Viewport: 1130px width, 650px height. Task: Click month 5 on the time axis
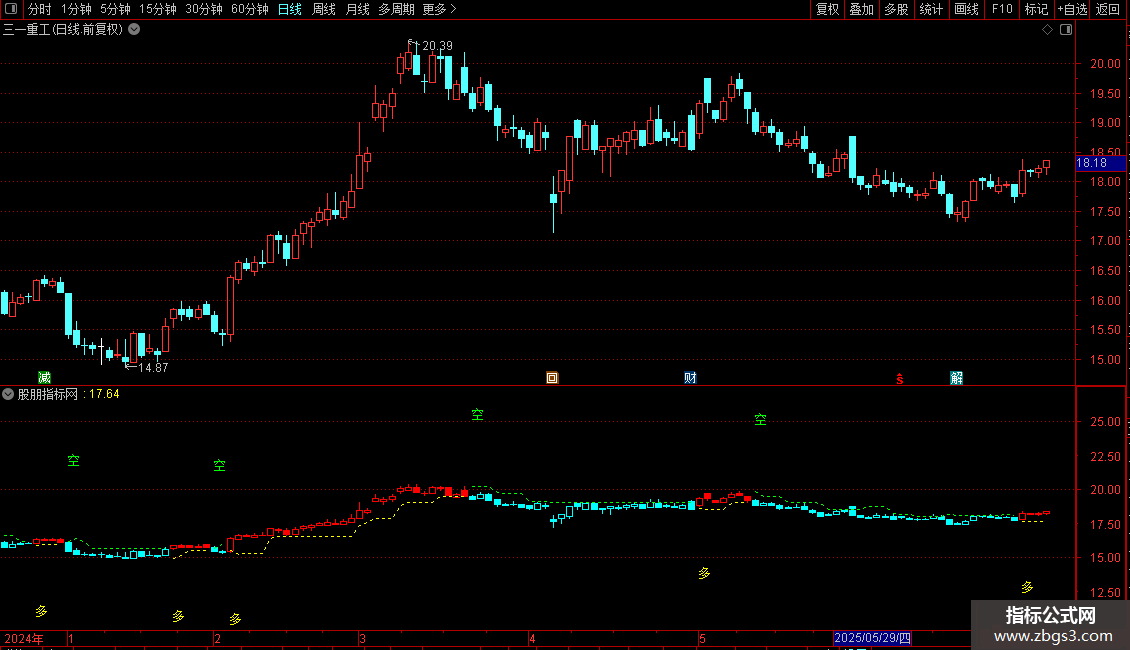click(702, 638)
